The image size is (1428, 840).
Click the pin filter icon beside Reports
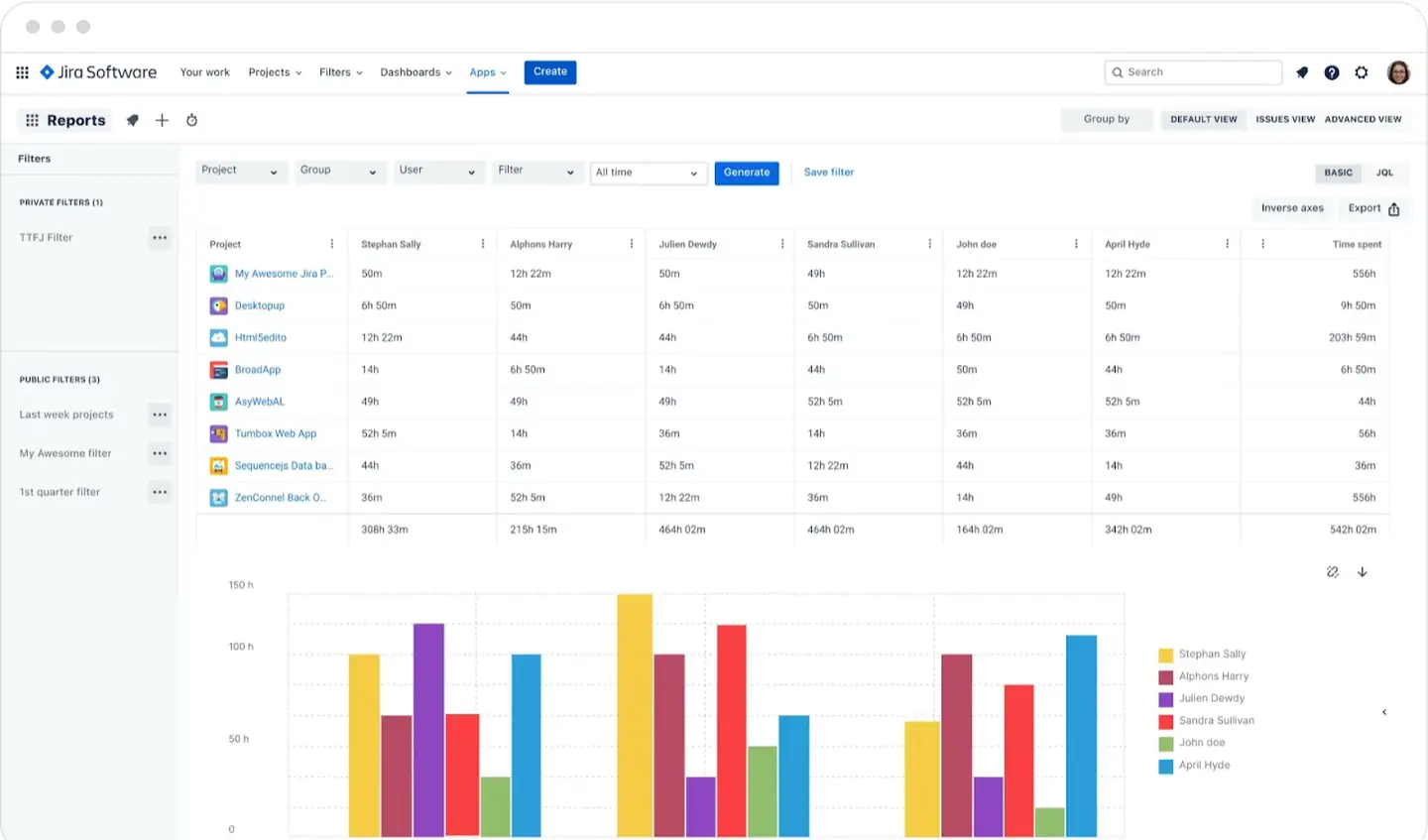click(132, 120)
